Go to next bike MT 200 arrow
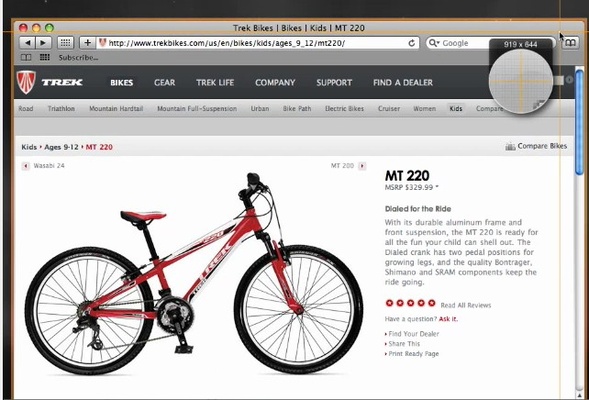Viewport: 589px width, 400px height. click(362, 166)
